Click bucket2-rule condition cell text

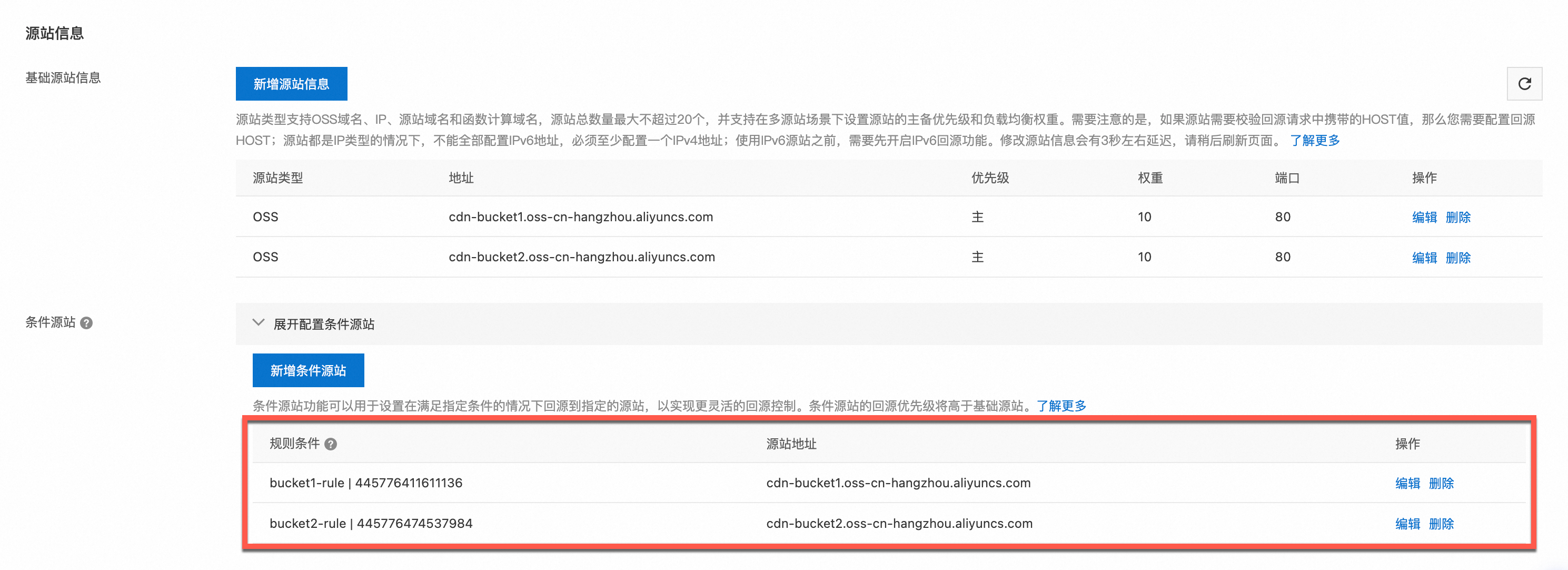(x=371, y=524)
